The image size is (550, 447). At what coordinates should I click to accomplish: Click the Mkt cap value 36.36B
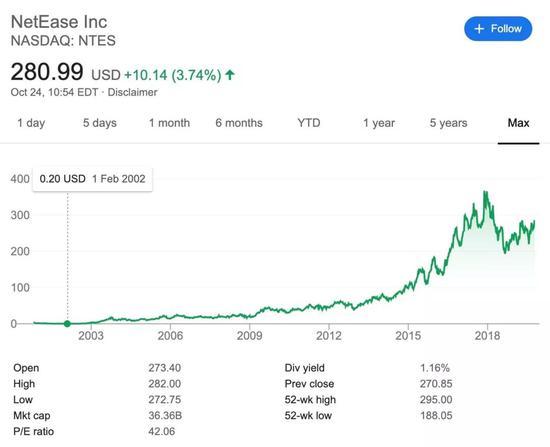[165, 415]
